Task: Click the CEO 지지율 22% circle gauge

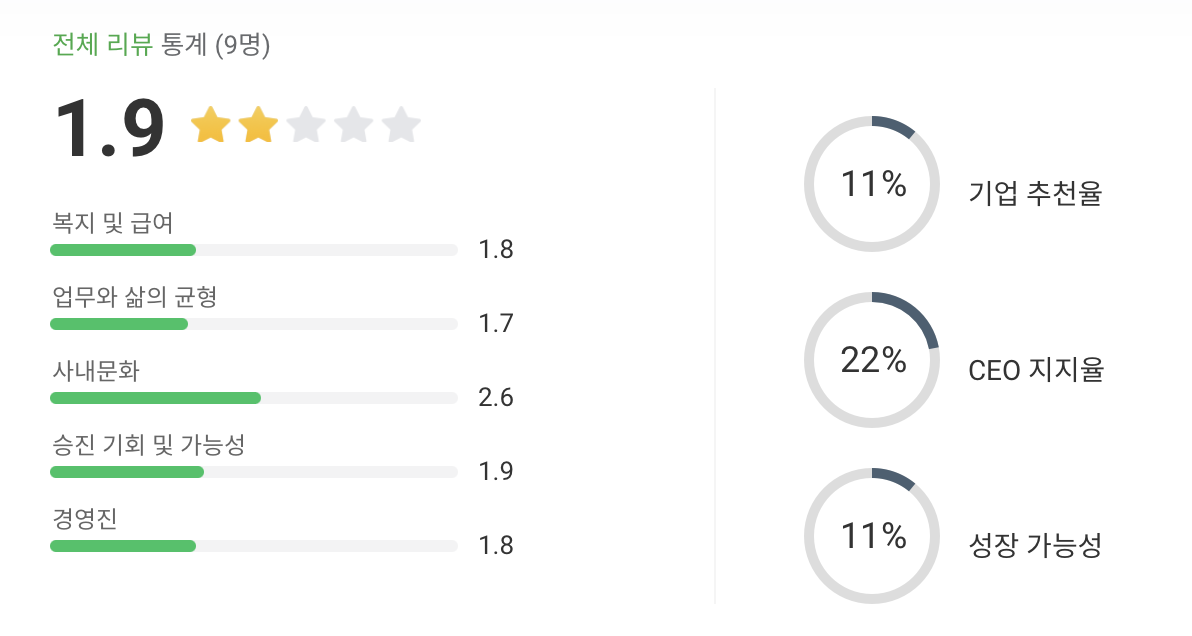Action: pos(872,360)
